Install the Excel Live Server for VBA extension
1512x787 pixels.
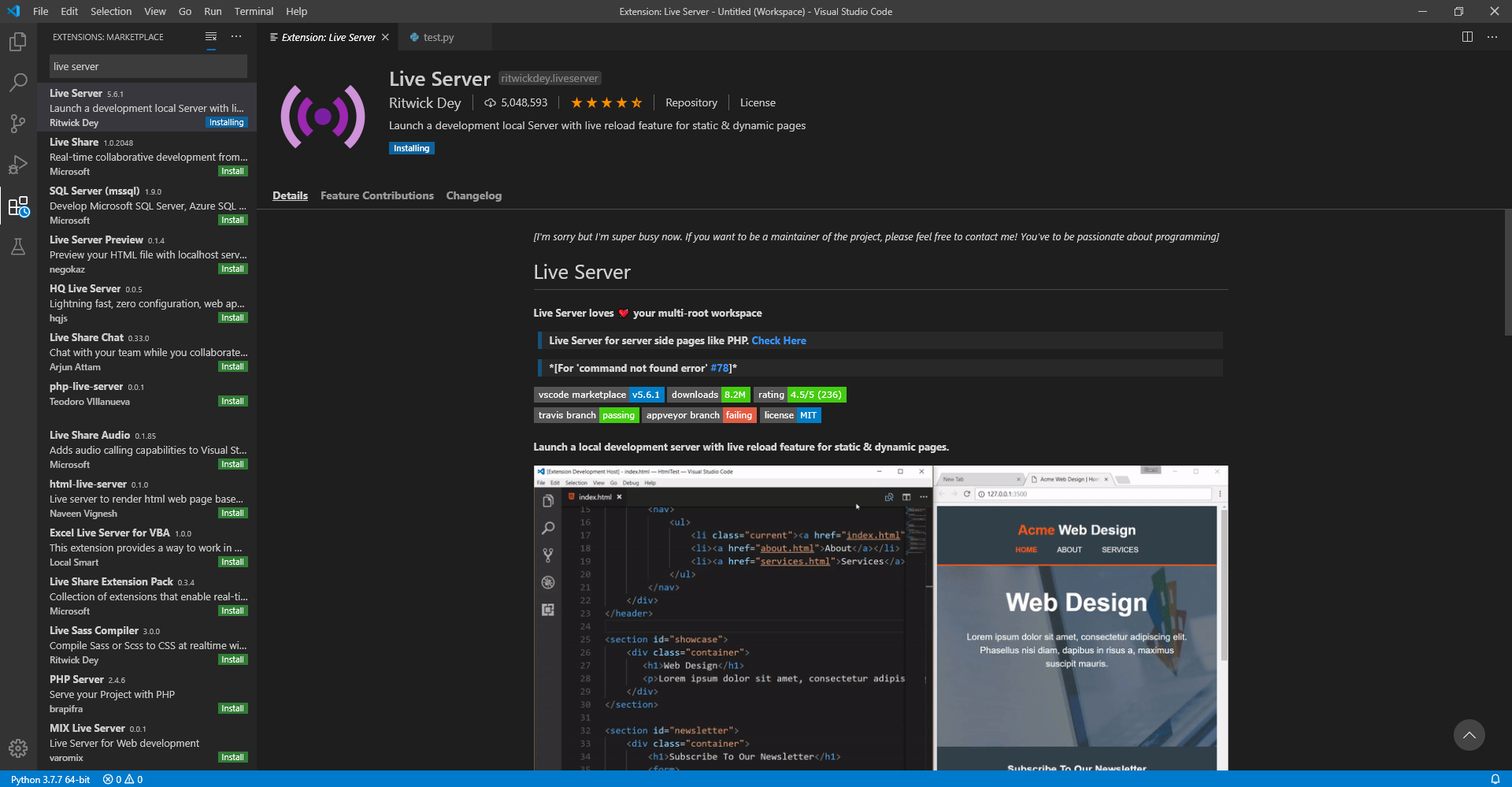click(x=233, y=562)
